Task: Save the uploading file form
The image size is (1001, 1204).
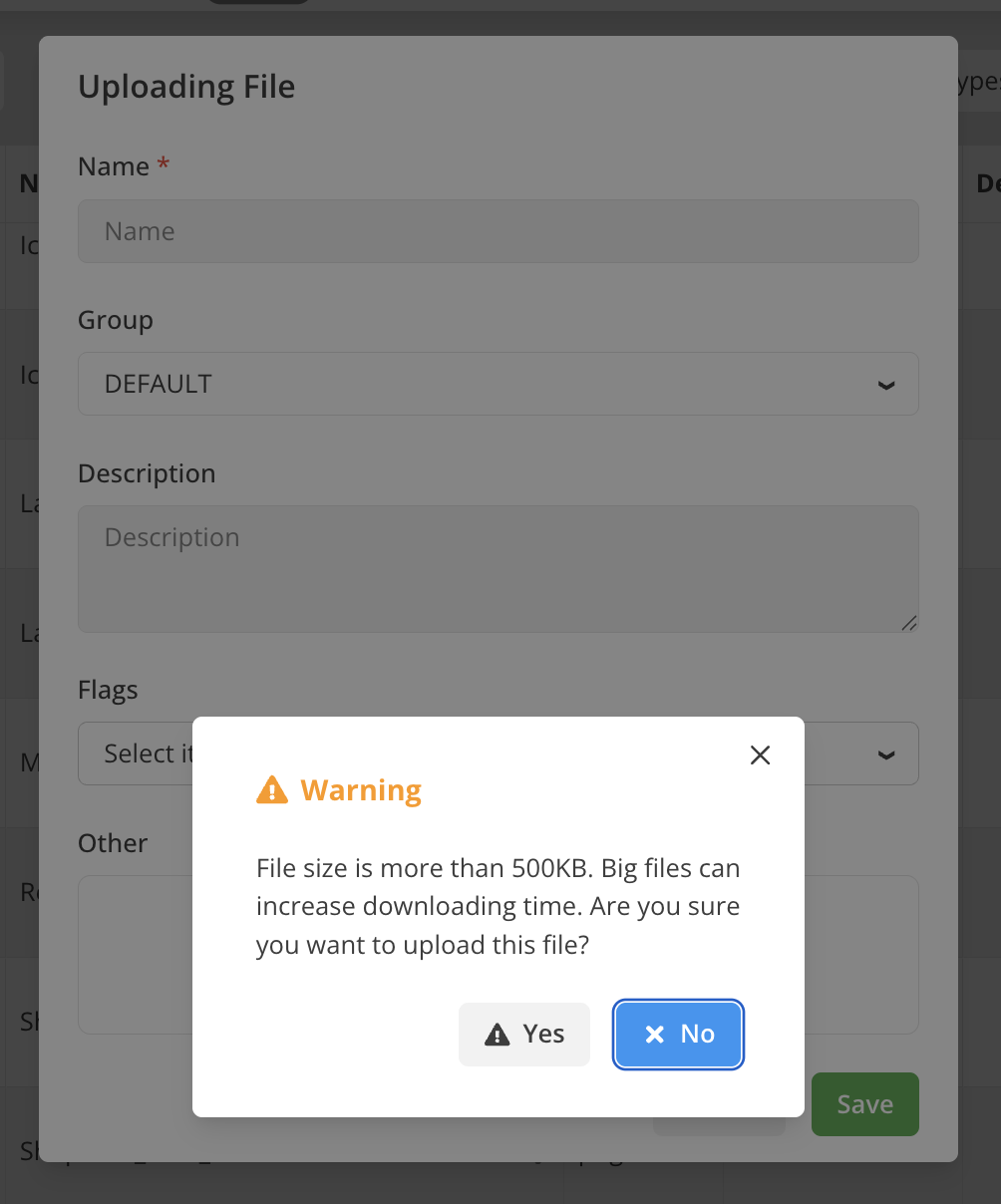Action: pyautogui.click(x=863, y=1104)
